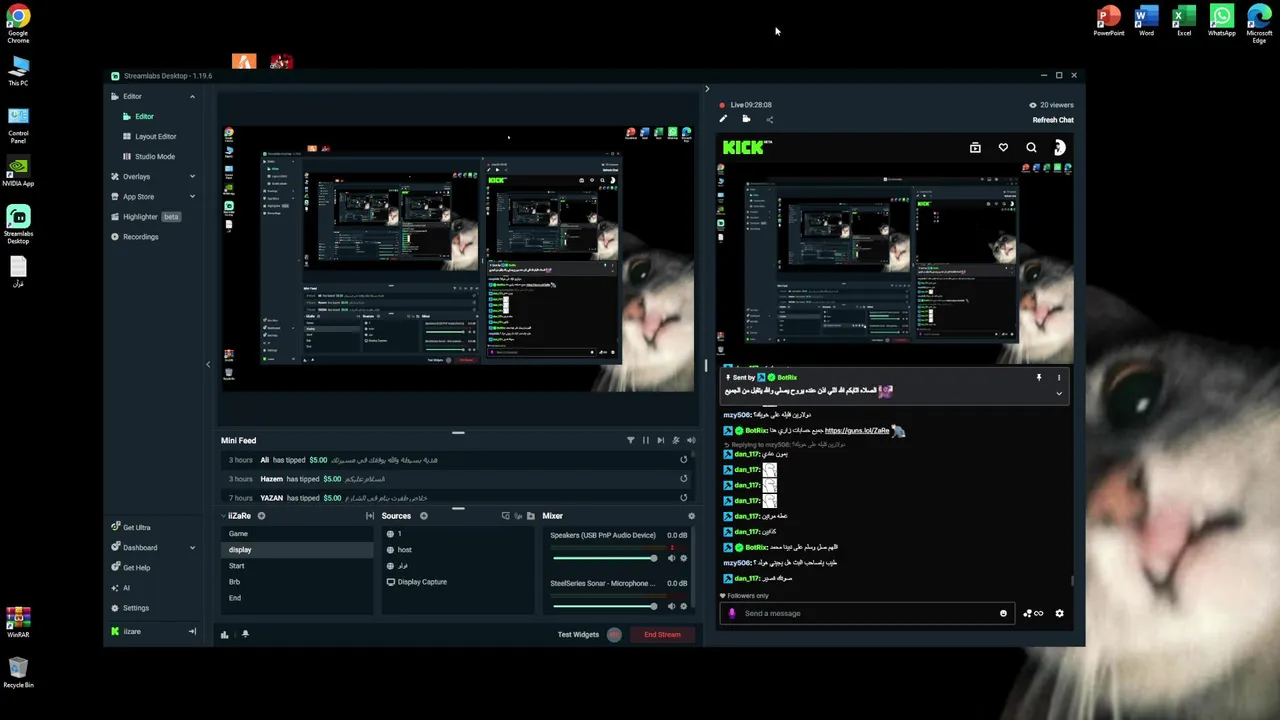Viewport: 1280px width, 720px height.
Task: Open Speakers audio source settings gear
Action: click(684, 558)
